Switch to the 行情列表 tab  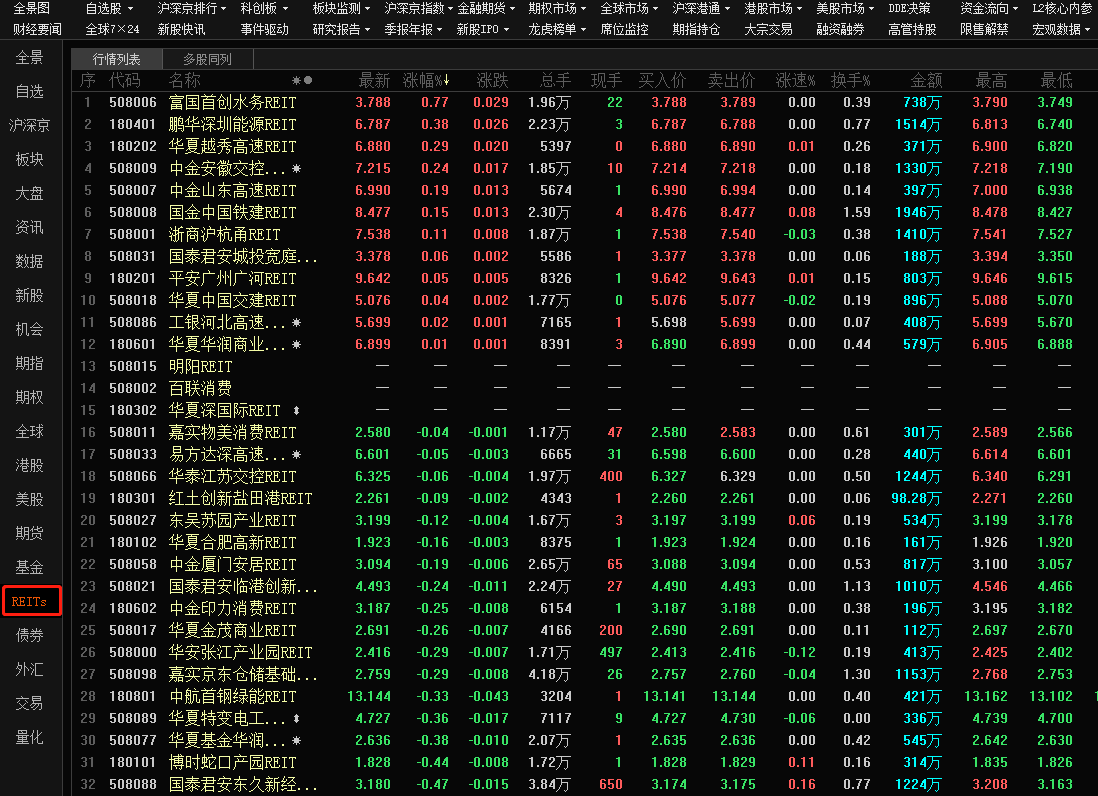[x=116, y=60]
